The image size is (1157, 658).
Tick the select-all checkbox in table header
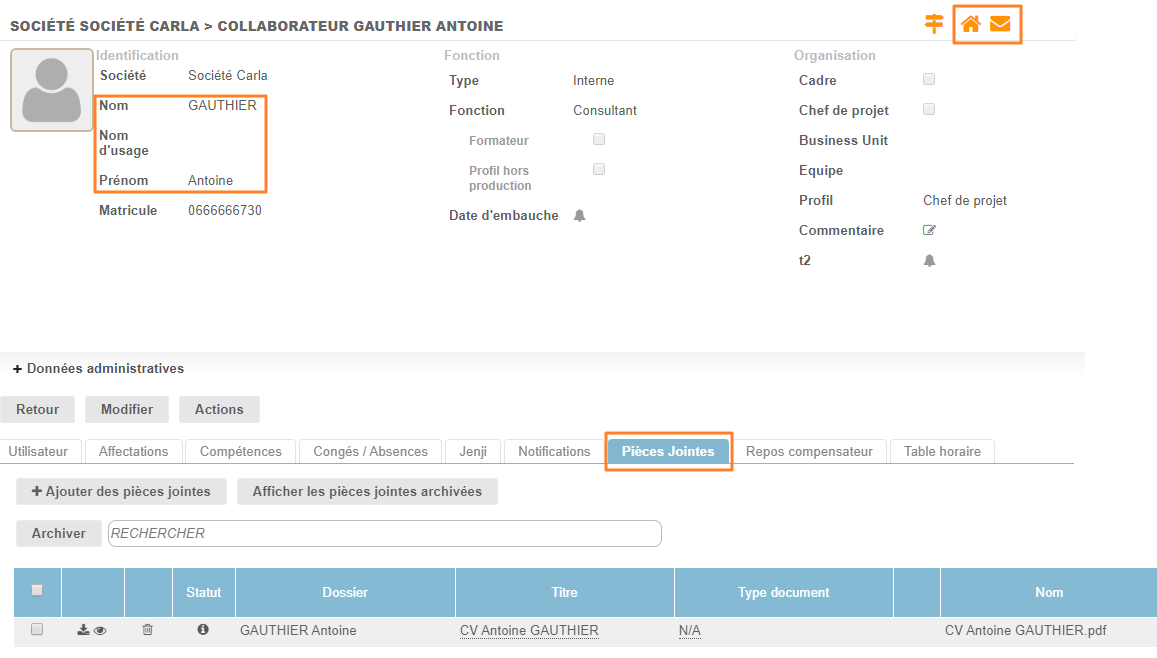pos(37,591)
